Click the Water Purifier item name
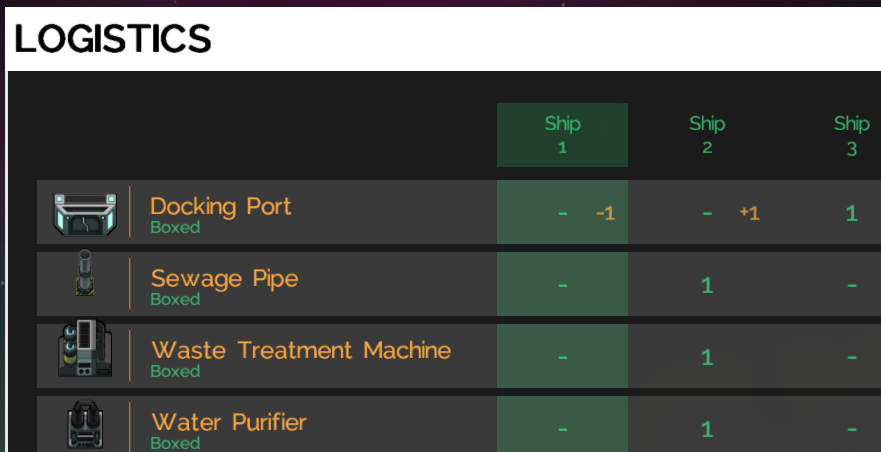The image size is (881, 452). click(x=229, y=422)
